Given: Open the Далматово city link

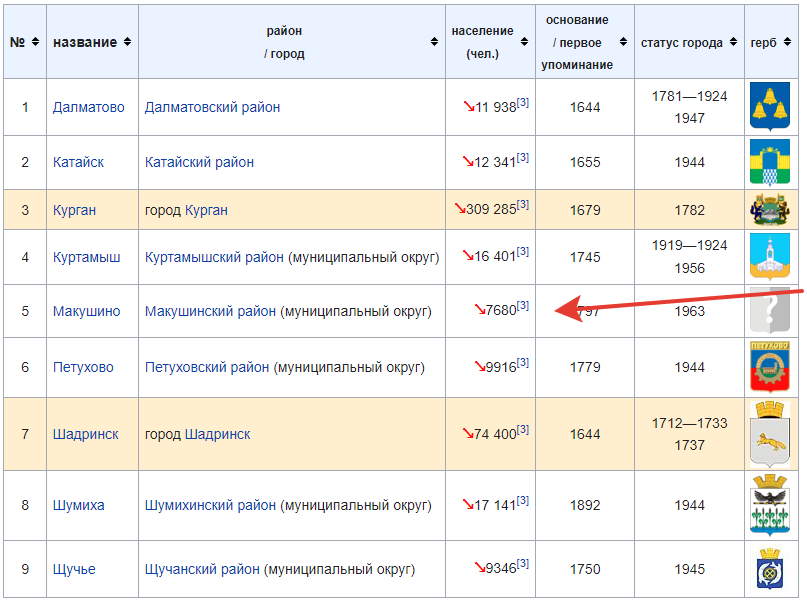Looking at the screenshot, I should click(x=89, y=107).
